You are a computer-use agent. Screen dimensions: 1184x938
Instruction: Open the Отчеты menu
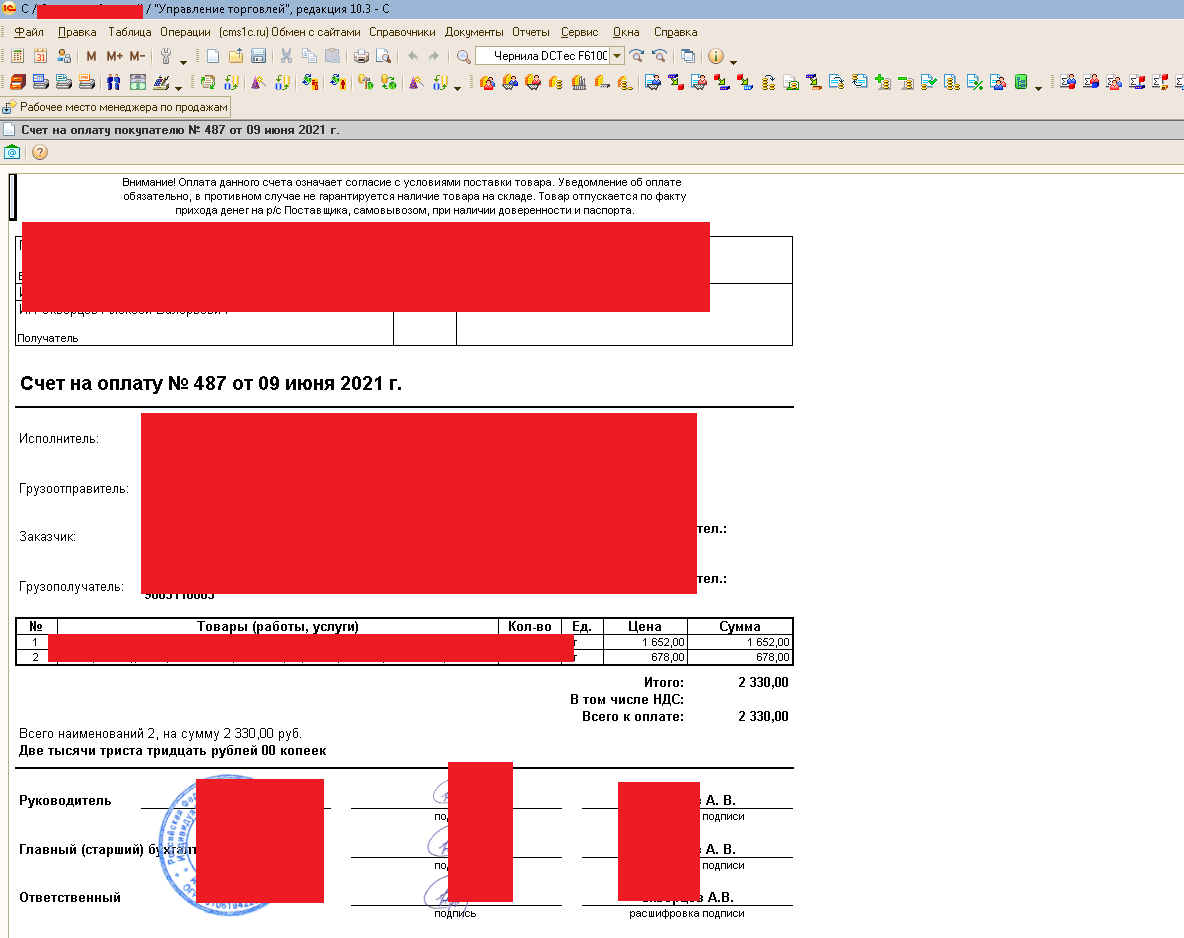click(531, 32)
